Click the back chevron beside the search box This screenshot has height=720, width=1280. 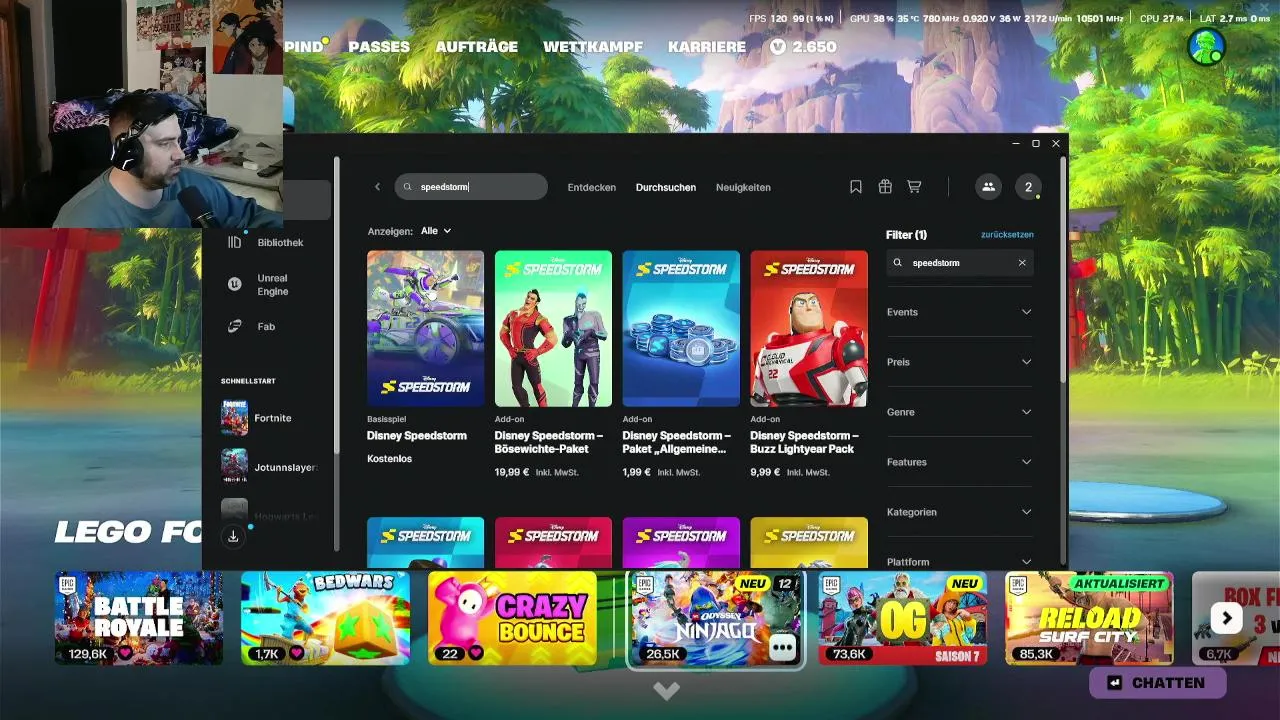click(x=377, y=187)
